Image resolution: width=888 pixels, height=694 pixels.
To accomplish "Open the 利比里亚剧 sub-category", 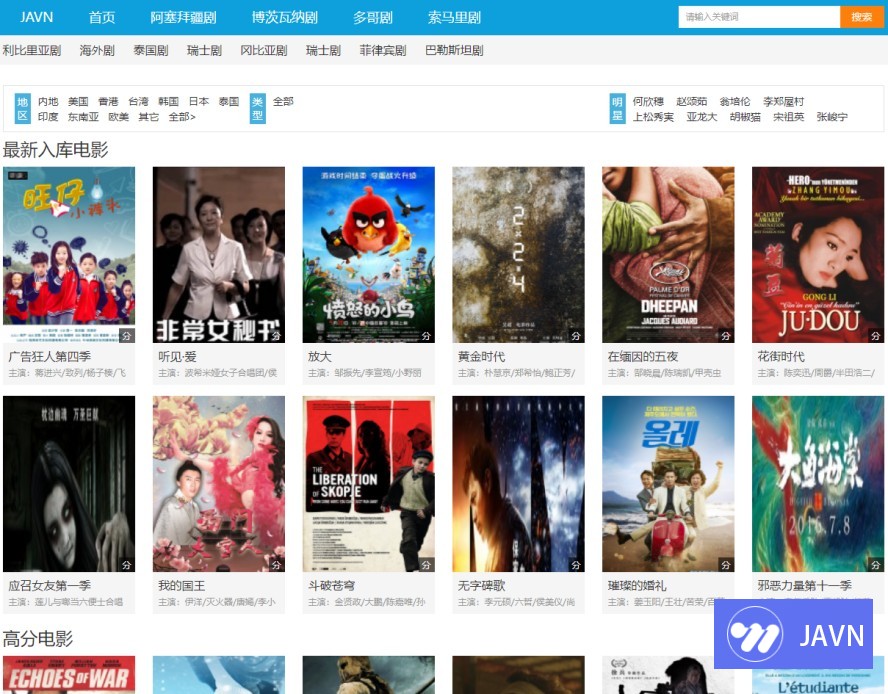I will pyautogui.click(x=32, y=50).
